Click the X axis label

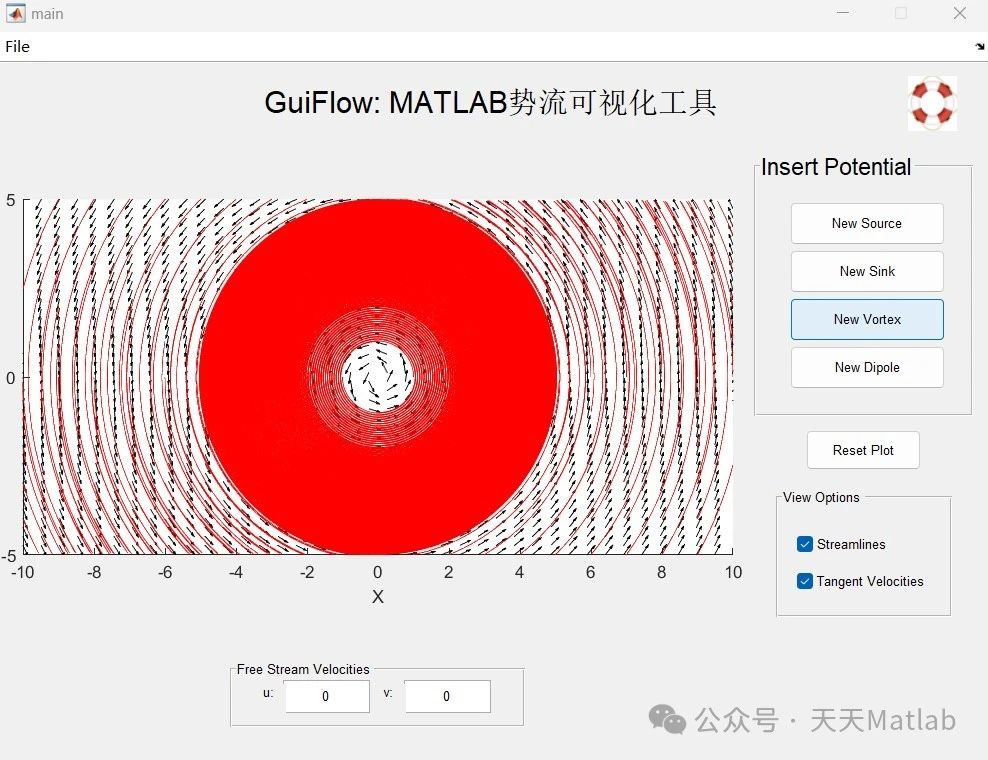click(x=377, y=597)
